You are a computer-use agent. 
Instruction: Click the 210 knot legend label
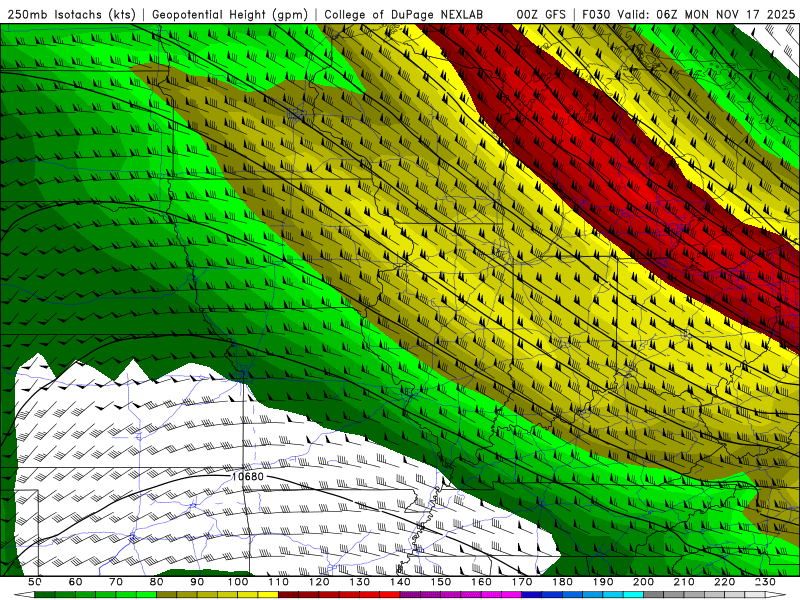pos(684,582)
